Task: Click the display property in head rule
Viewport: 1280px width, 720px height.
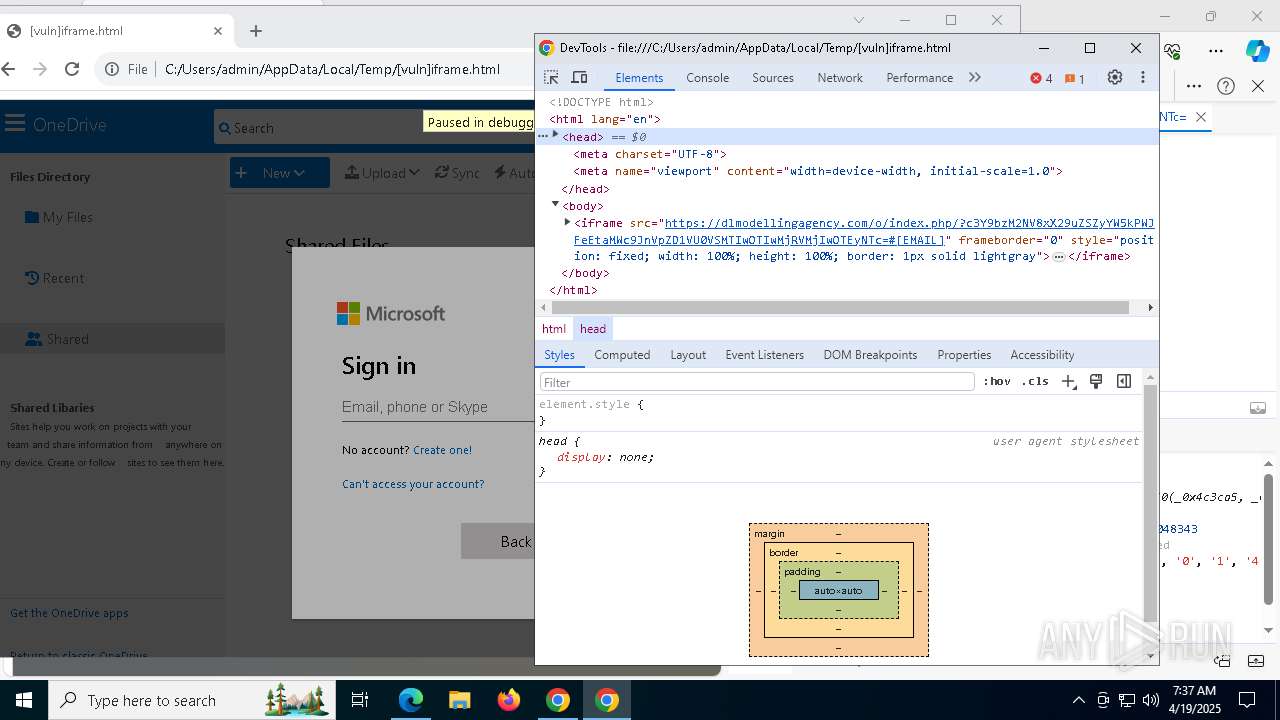Action: (582, 457)
